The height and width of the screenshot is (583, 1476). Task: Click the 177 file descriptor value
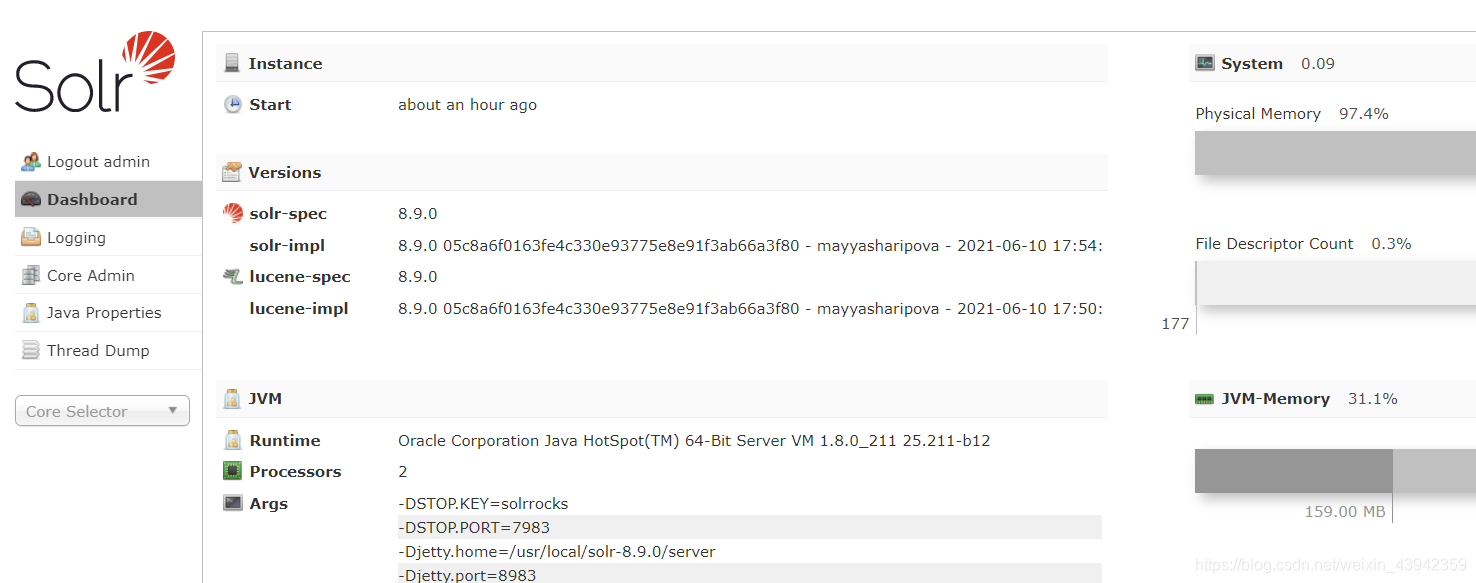(x=1175, y=323)
